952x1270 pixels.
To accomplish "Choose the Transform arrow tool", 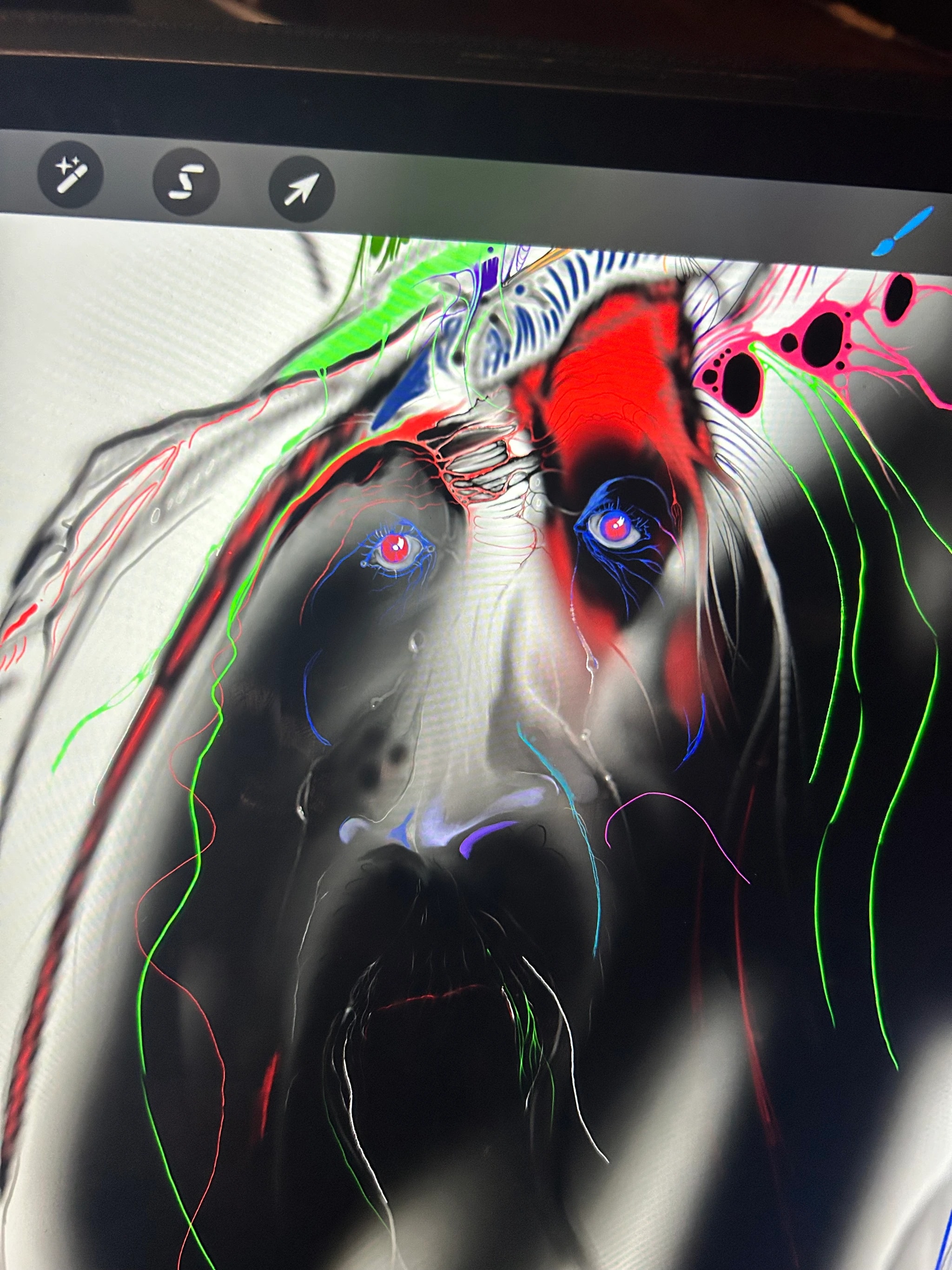I will pos(301,188).
